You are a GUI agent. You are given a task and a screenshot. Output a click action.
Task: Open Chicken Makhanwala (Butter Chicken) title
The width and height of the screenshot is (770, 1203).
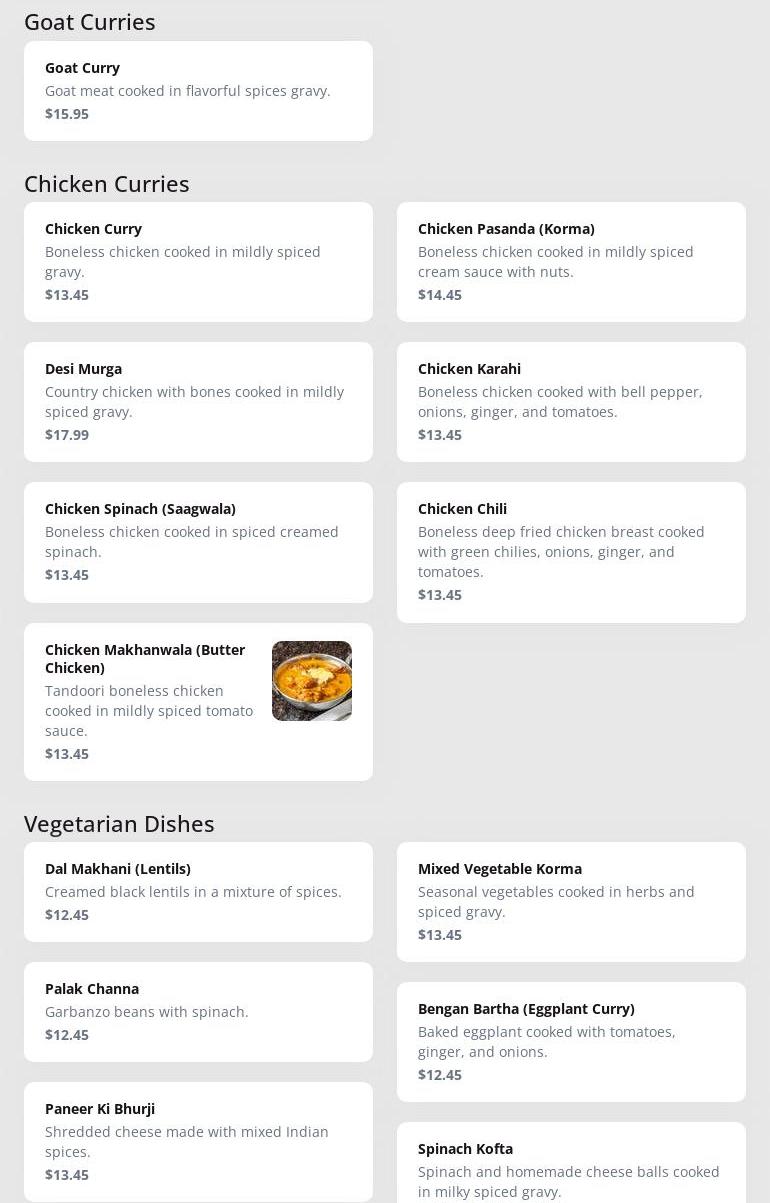(145, 659)
